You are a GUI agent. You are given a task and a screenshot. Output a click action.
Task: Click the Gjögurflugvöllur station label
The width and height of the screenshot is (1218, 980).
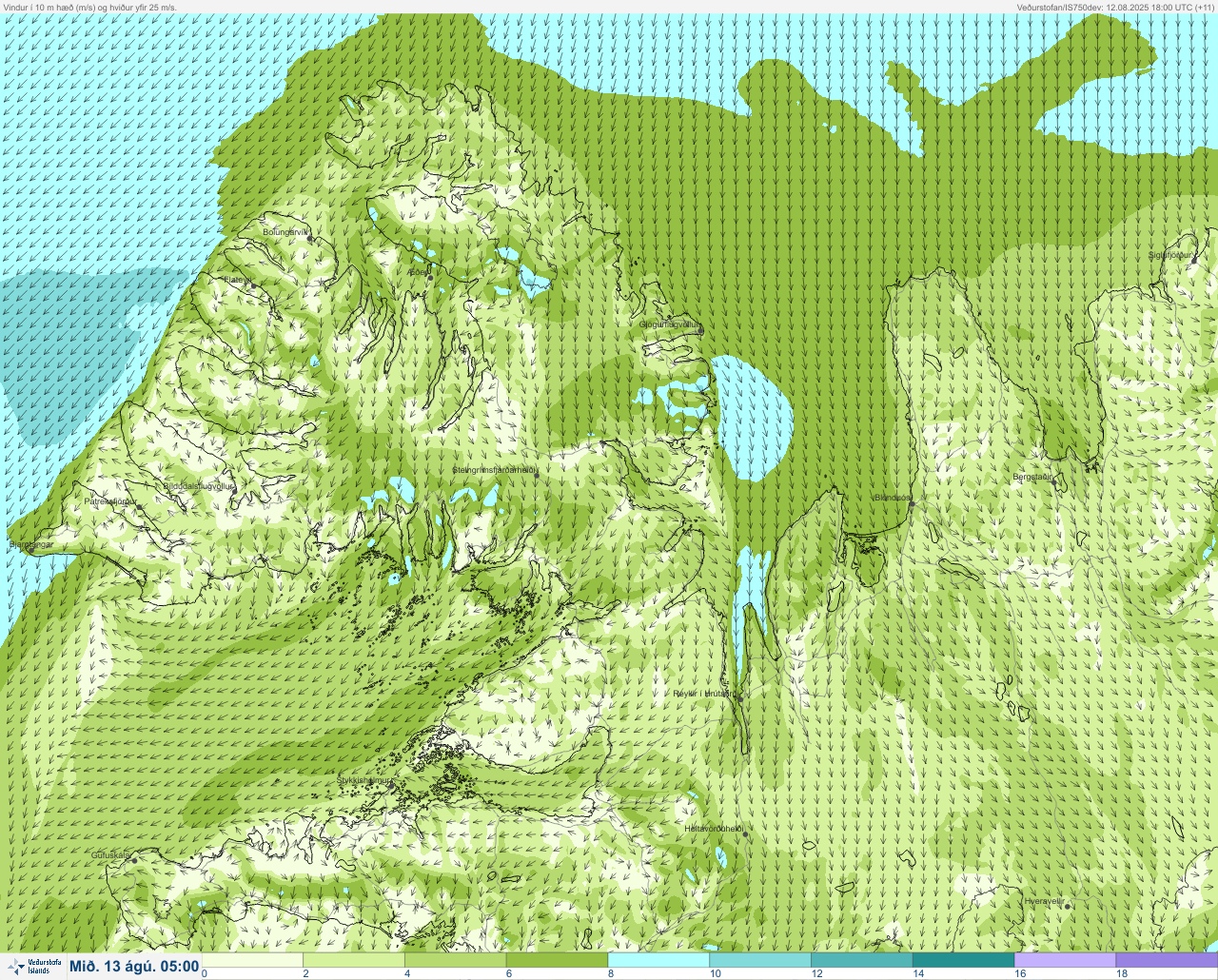(670, 324)
